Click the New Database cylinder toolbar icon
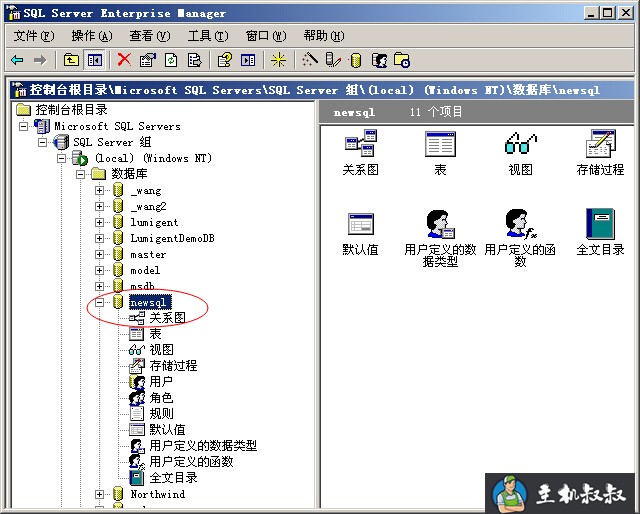This screenshot has height=514, width=640. point(356,60)
